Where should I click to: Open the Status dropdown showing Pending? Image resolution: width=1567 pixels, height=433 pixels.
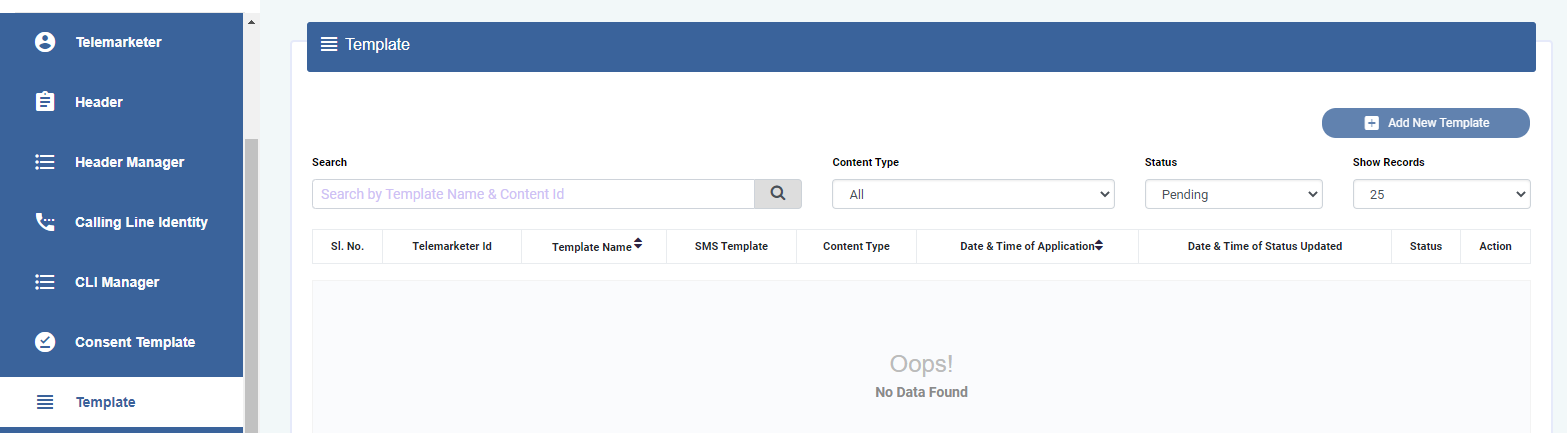(1234, 194)
